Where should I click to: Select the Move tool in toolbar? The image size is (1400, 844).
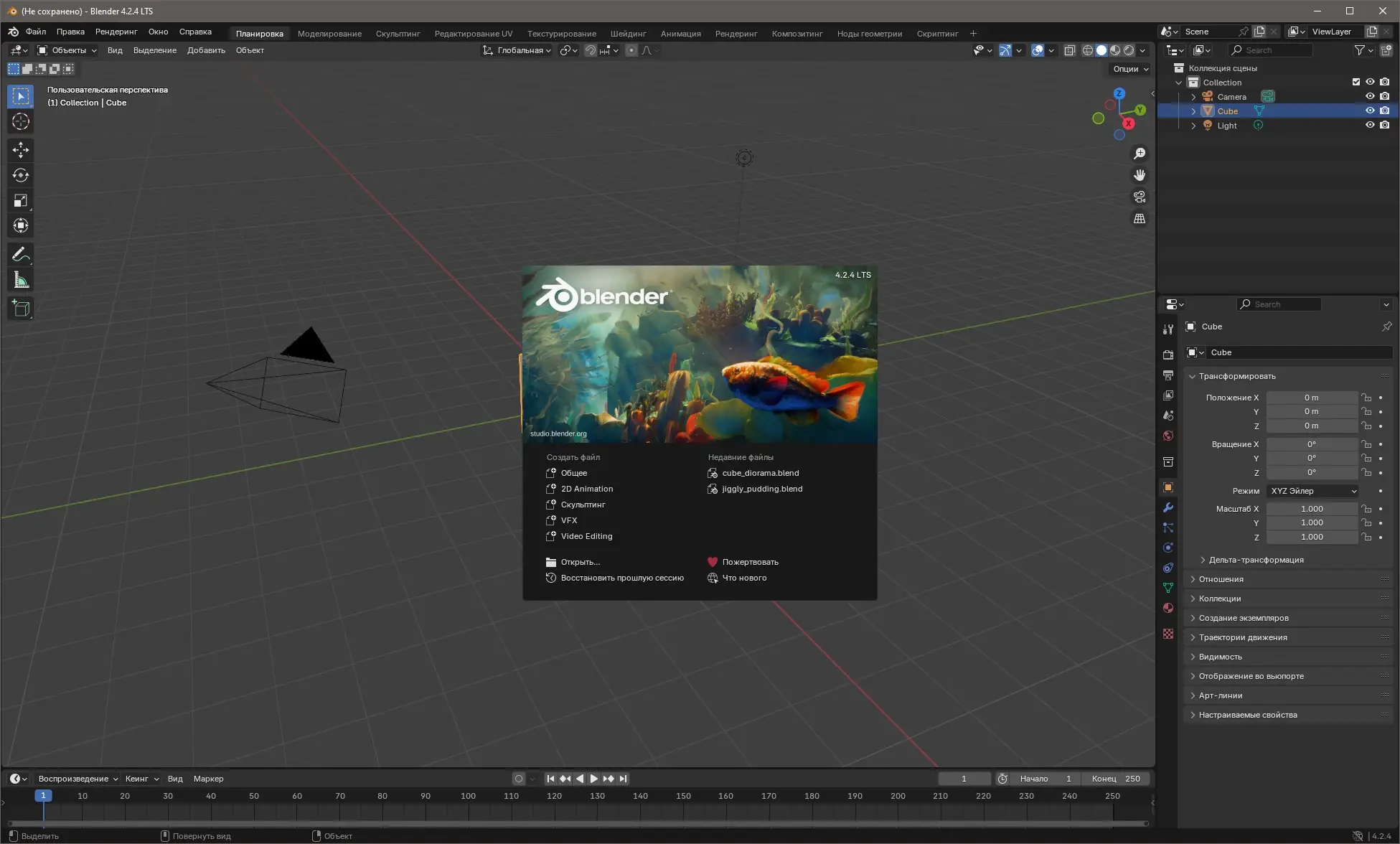click(20, 149)
